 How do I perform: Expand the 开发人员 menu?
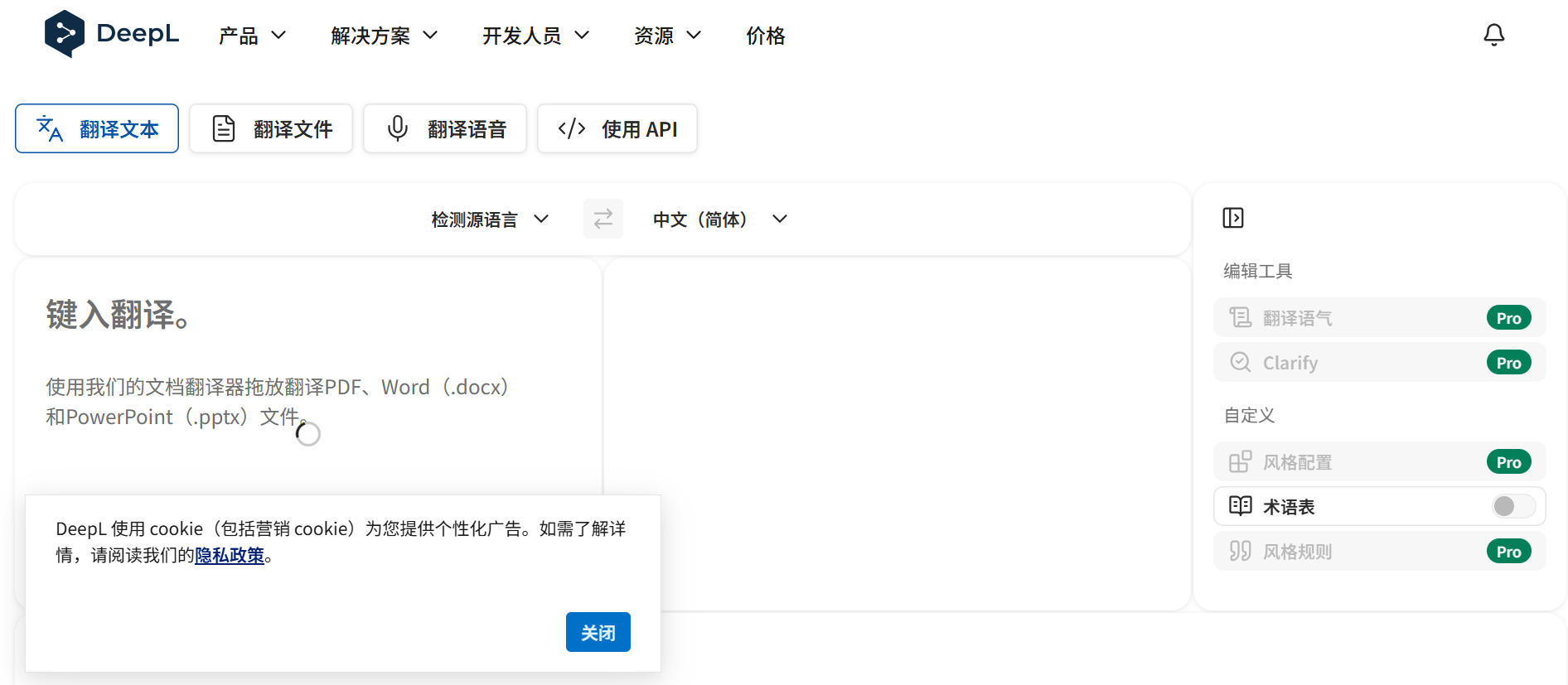click(x=535, y=36)
